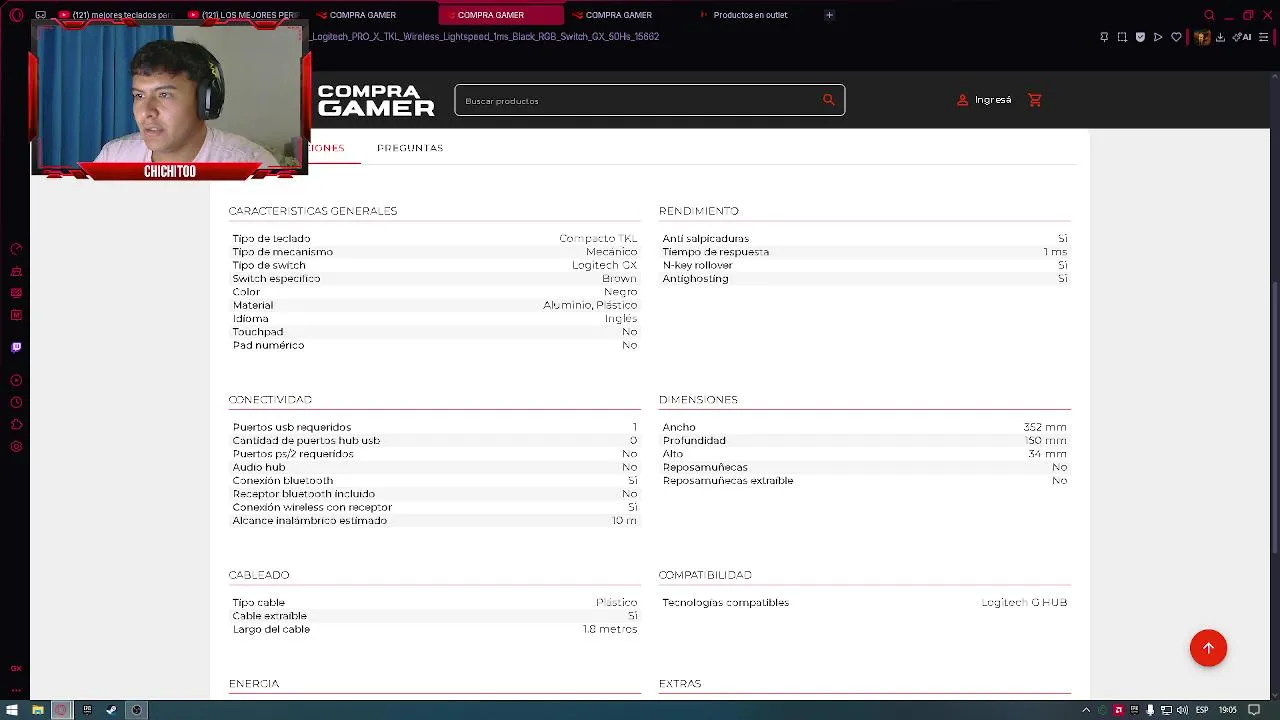The image size is (1280, 720).
Task: Click the 'Logitech G HUB' compatibility value
Action: [x=1024, y=603]
